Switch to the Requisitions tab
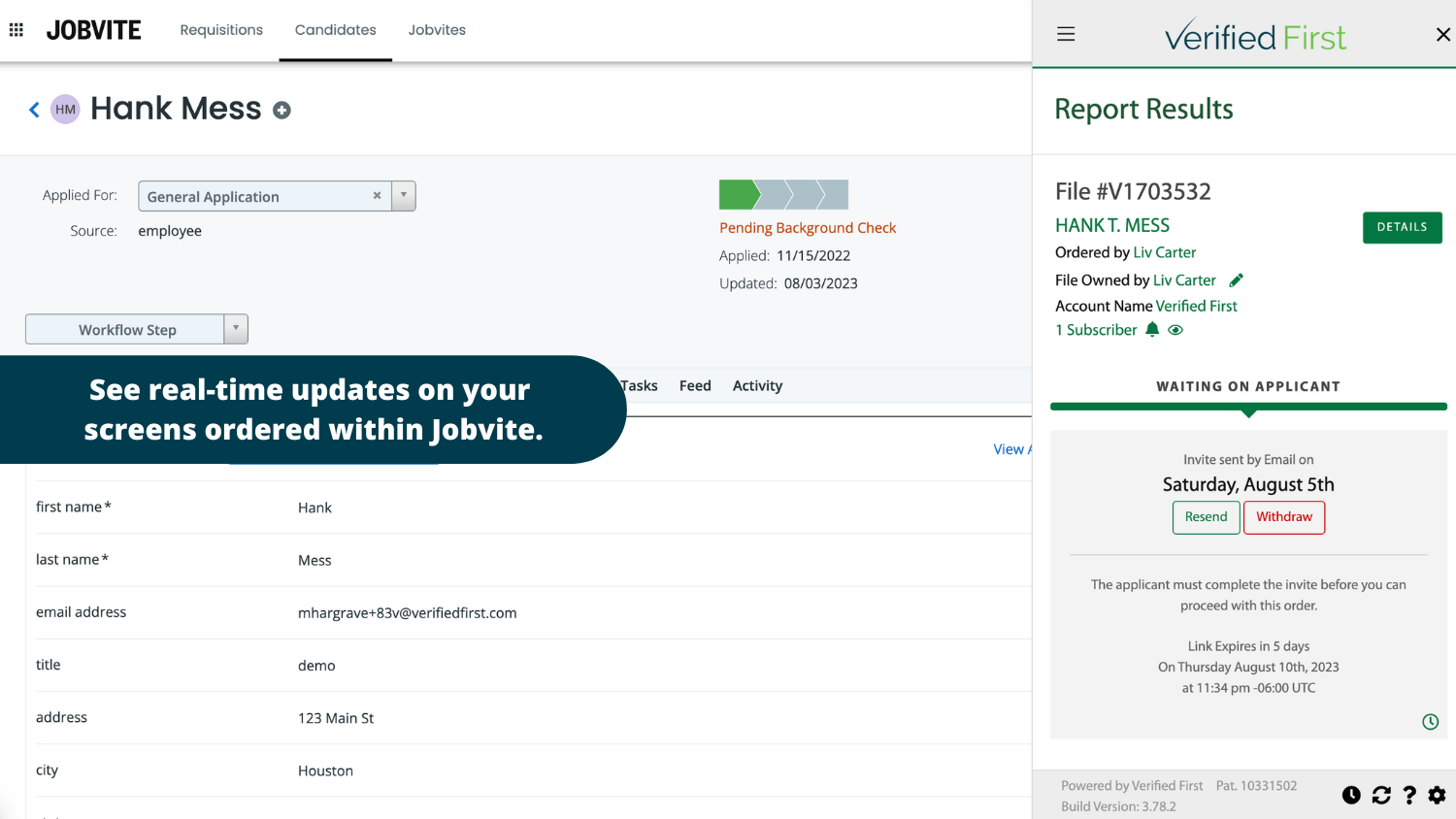 click(221, 30)
